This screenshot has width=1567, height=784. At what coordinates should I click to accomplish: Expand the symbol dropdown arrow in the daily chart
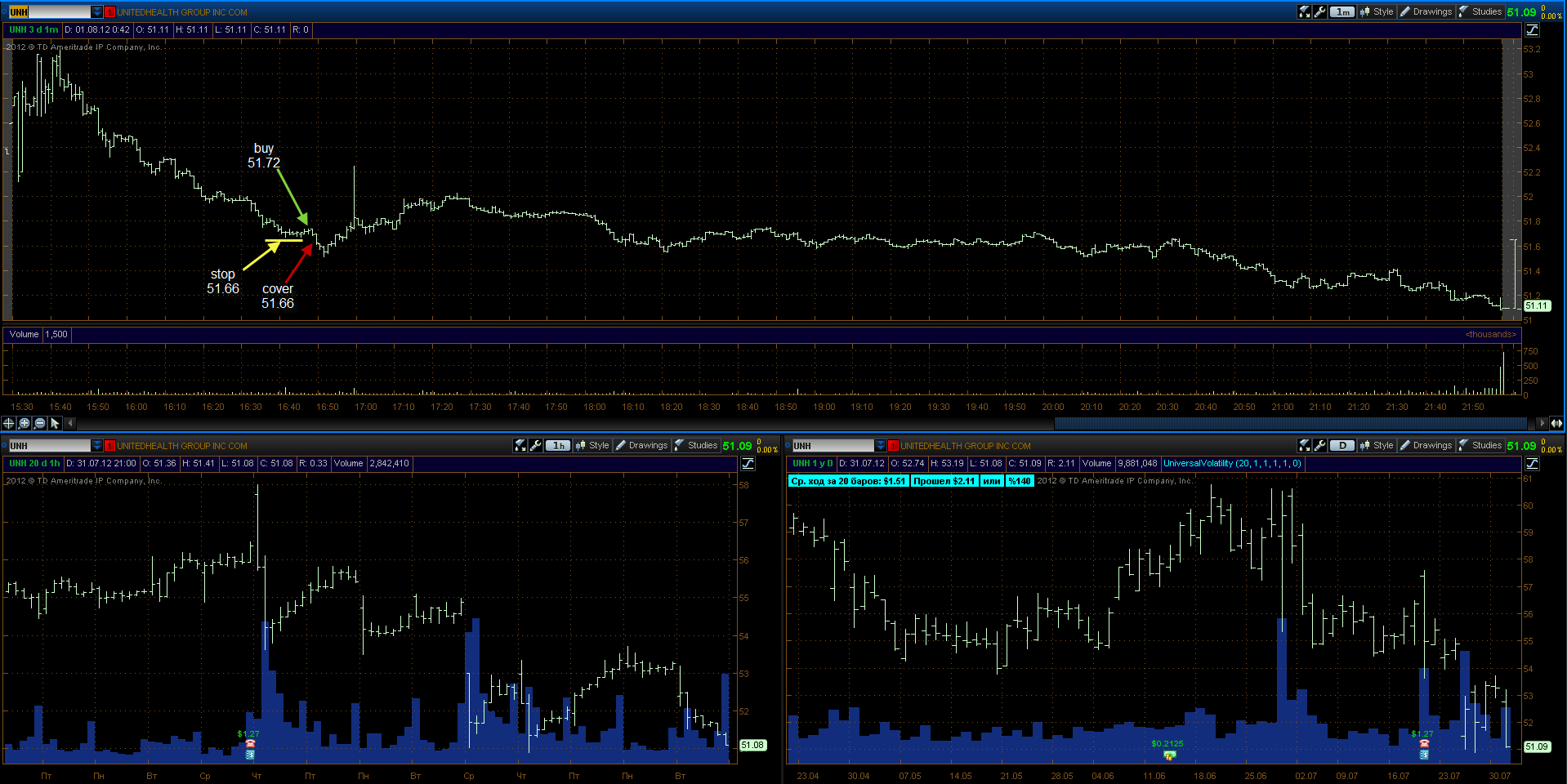tap(881, 445)
